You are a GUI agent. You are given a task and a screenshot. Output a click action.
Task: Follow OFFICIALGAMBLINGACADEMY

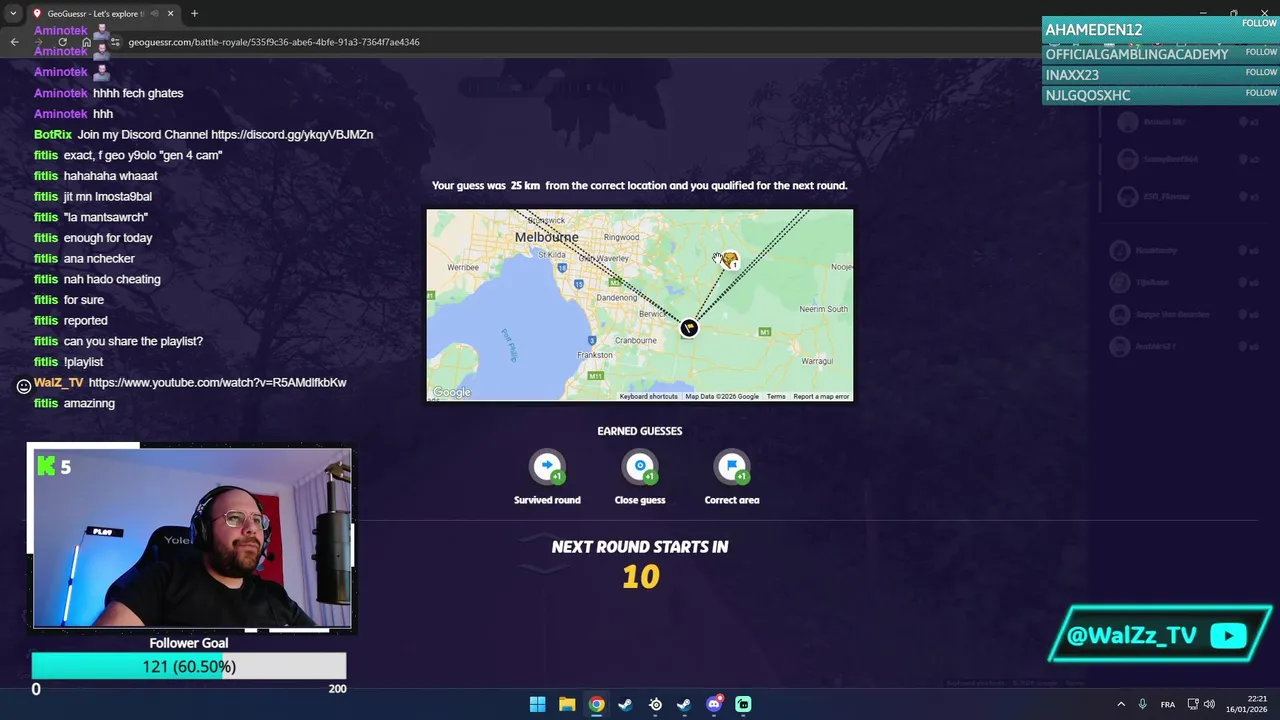1260,51
